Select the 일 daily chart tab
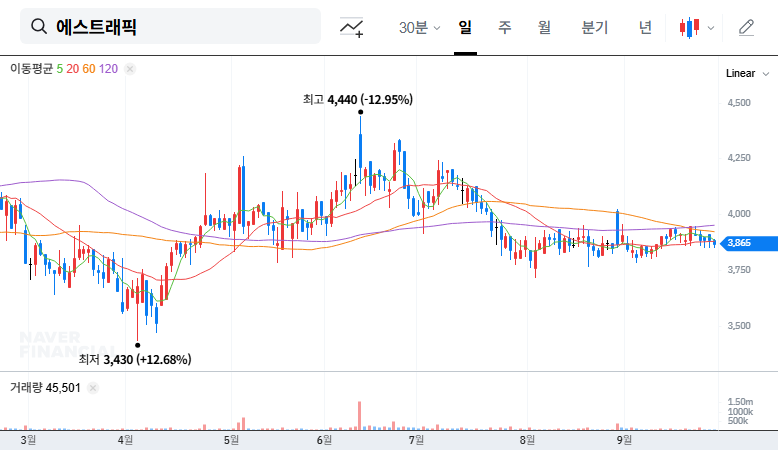 (x=465, y=28)
